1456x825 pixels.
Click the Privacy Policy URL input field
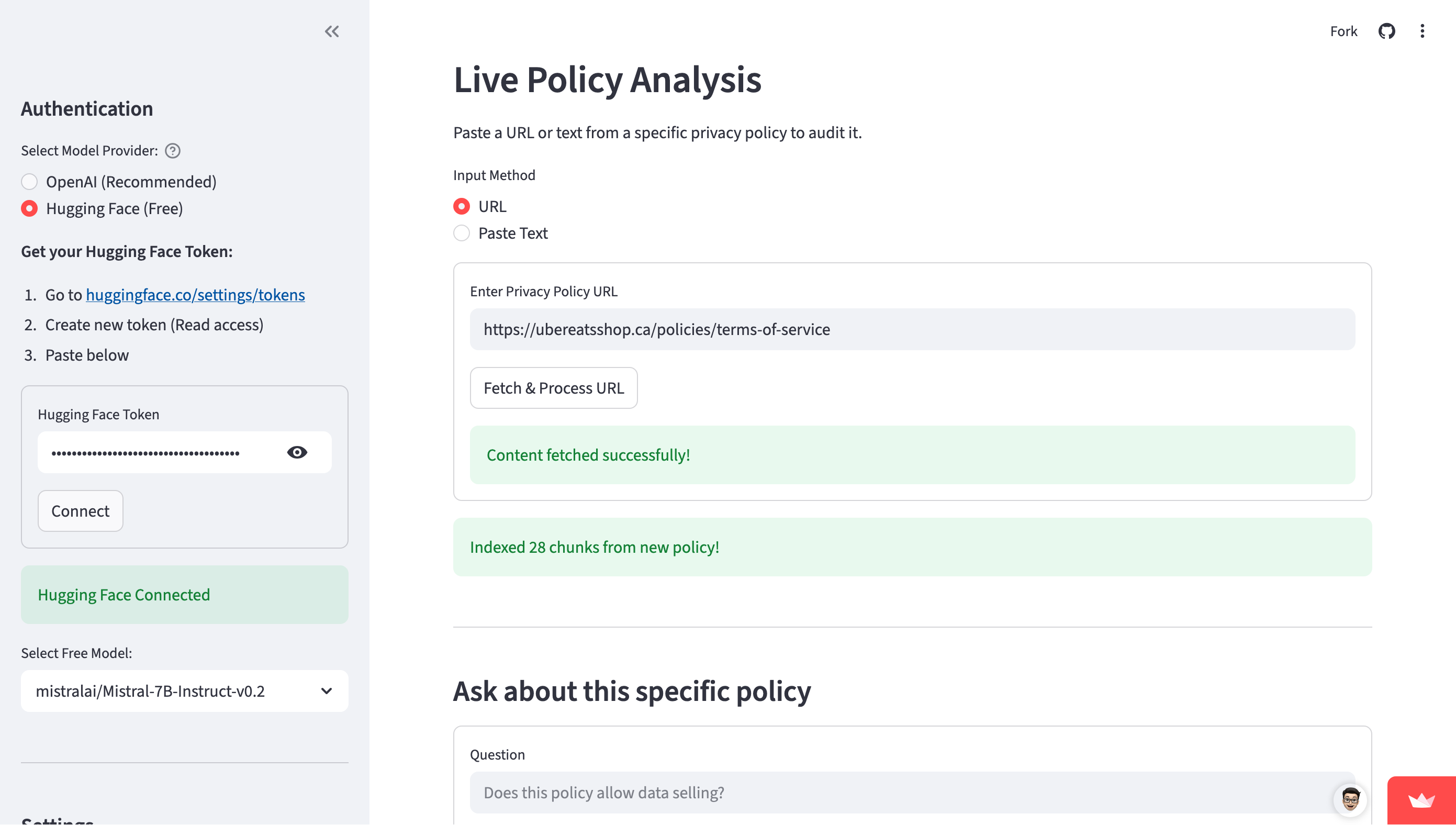[x=912, y=329]
